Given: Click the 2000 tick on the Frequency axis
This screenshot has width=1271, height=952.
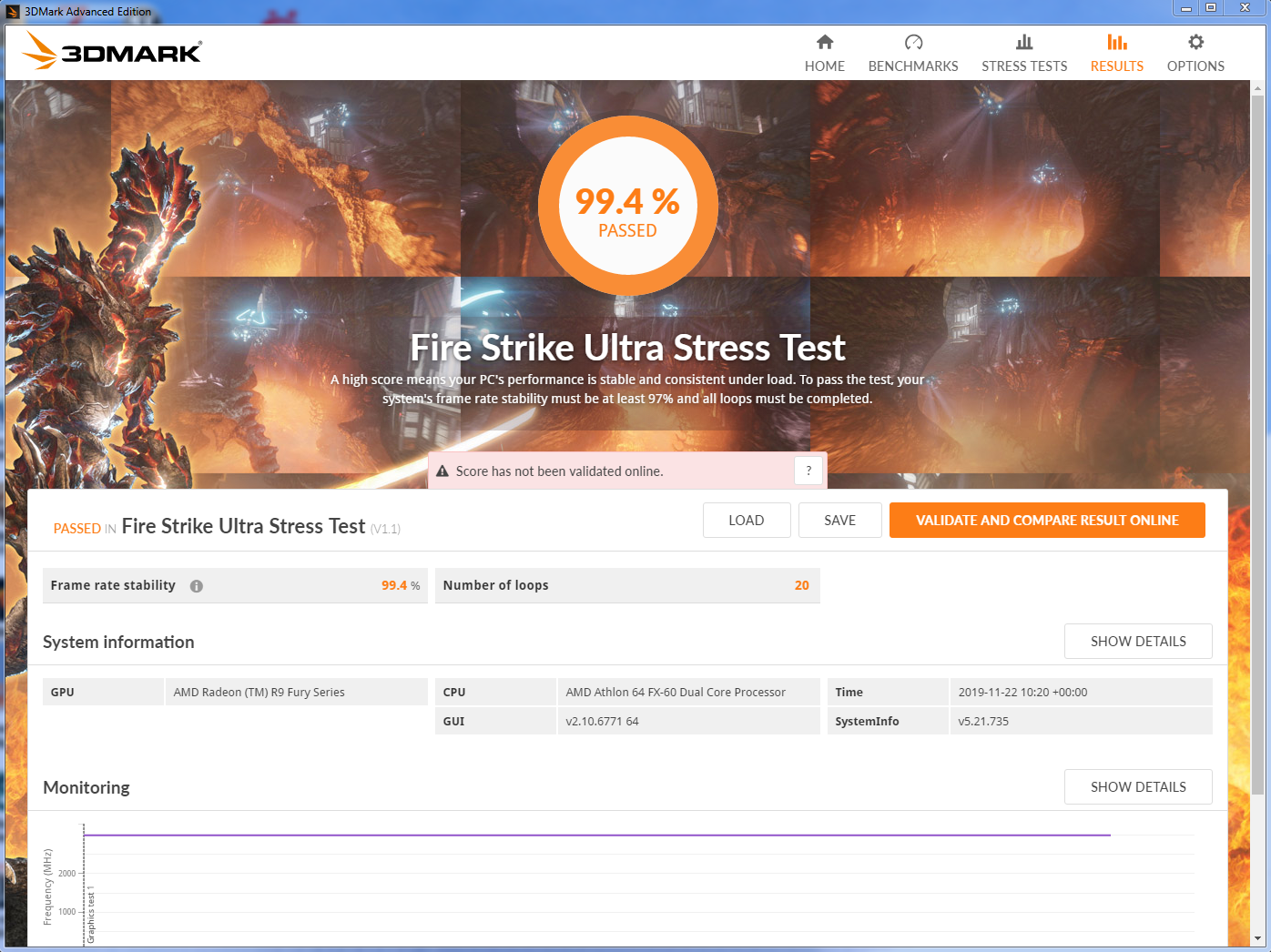Looking at the screenshot, I should 67,874.
